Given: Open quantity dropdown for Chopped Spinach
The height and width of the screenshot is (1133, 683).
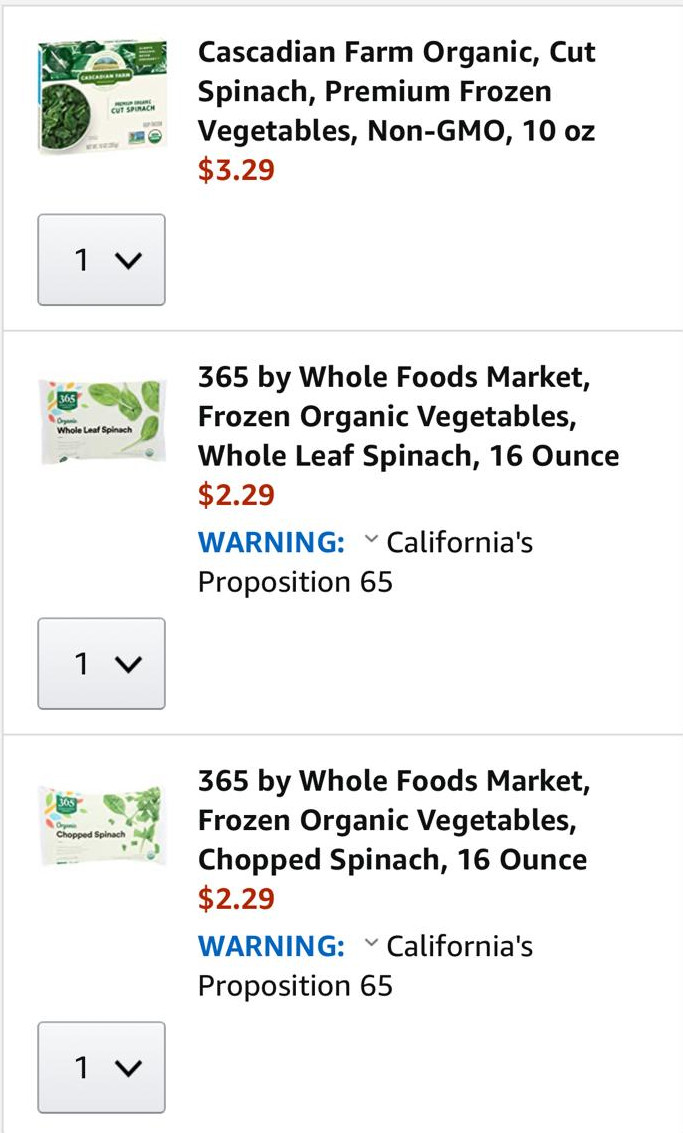Looking at the screenshot, I should pos(101,1068).
